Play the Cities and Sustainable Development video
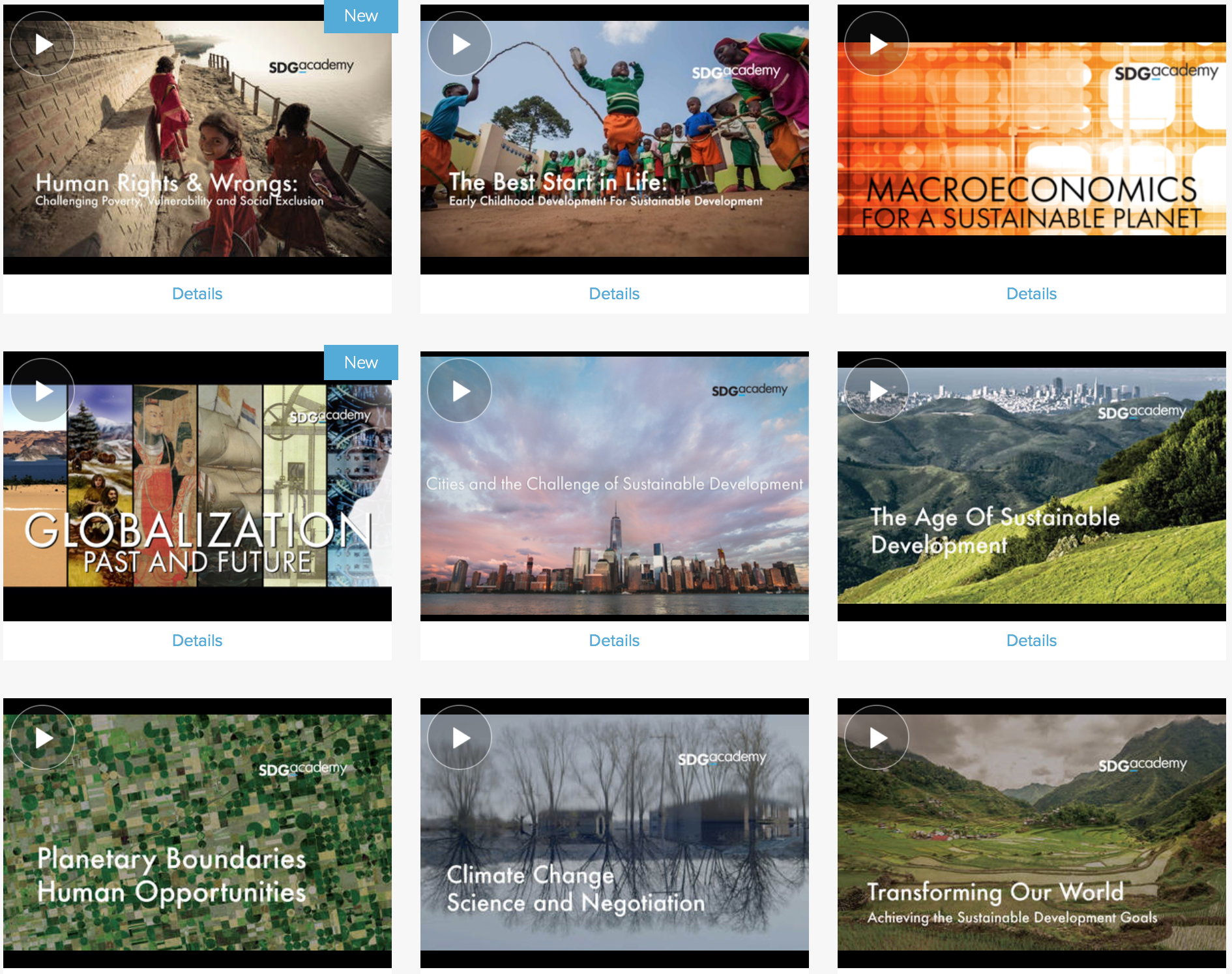This screenshot has height=974, width=1232. 460,391
